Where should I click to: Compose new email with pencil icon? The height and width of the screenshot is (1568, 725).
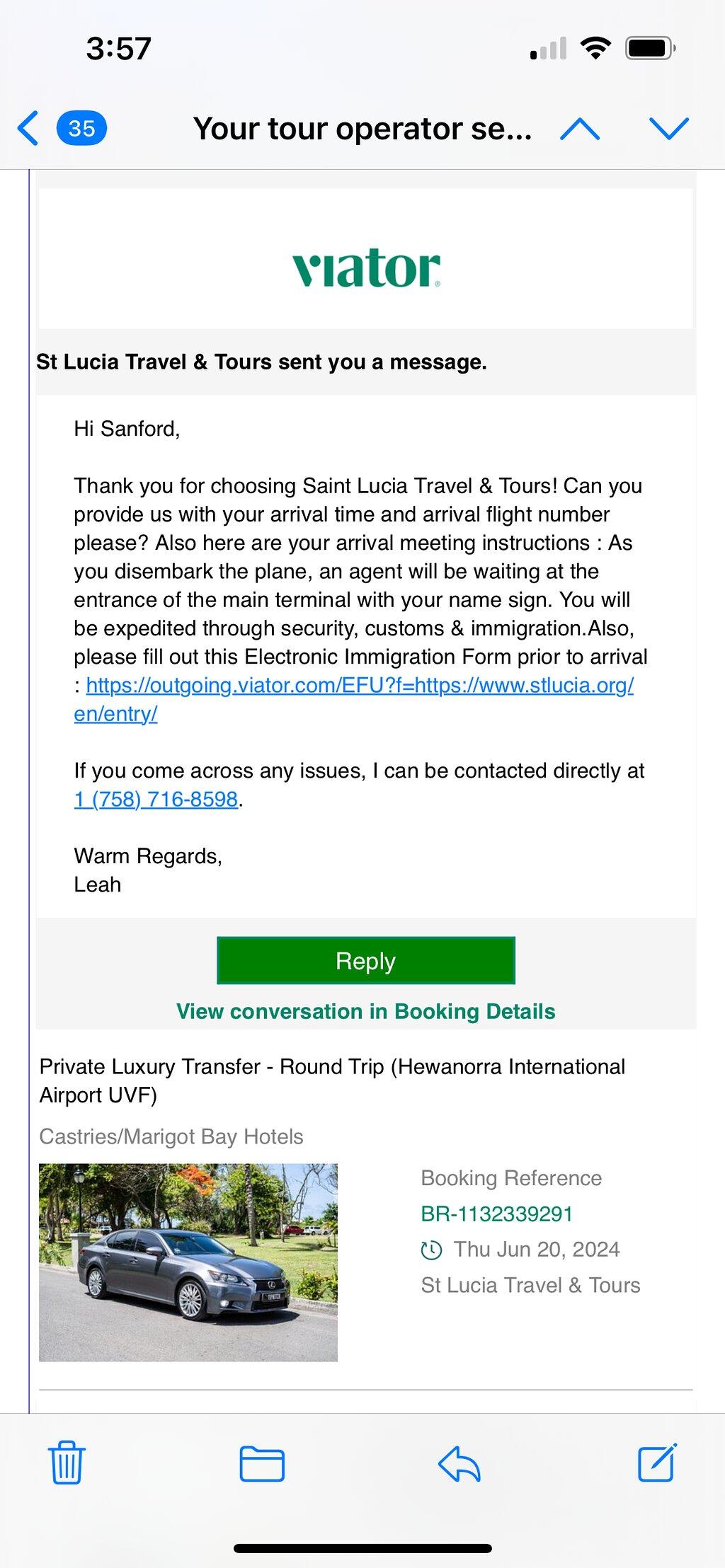[x=658, y=1462]
